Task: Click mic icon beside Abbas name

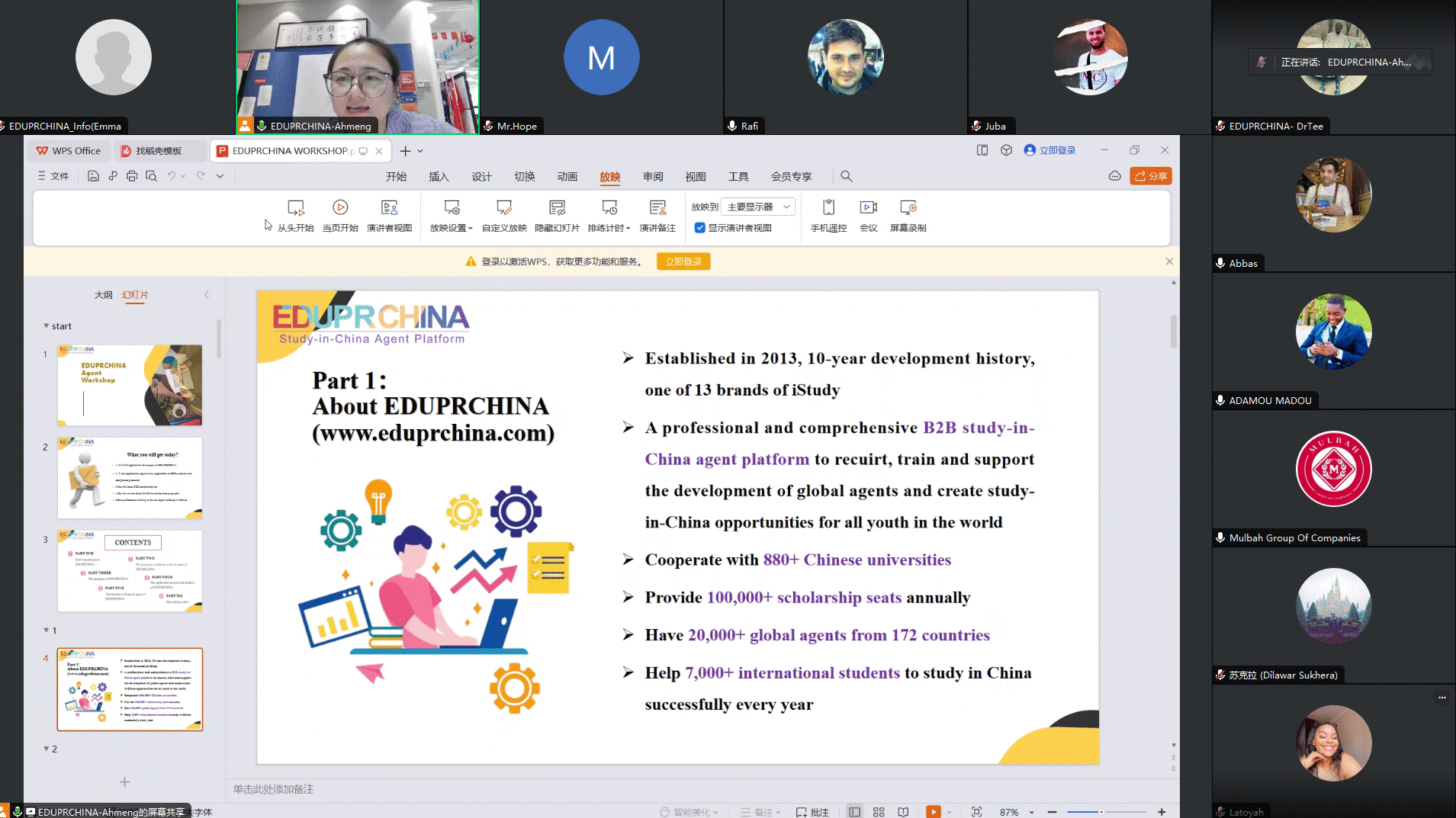Action: 1220,263
